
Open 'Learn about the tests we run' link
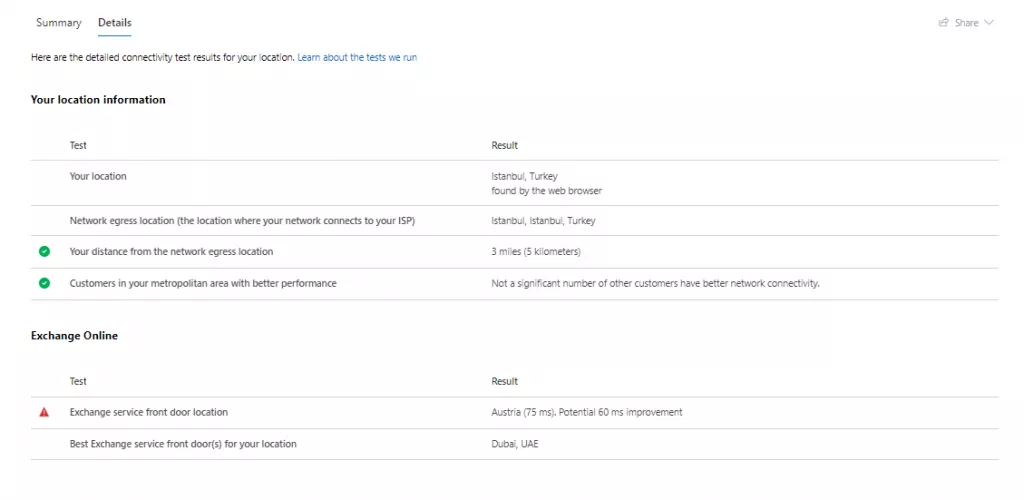click(357, 58)
